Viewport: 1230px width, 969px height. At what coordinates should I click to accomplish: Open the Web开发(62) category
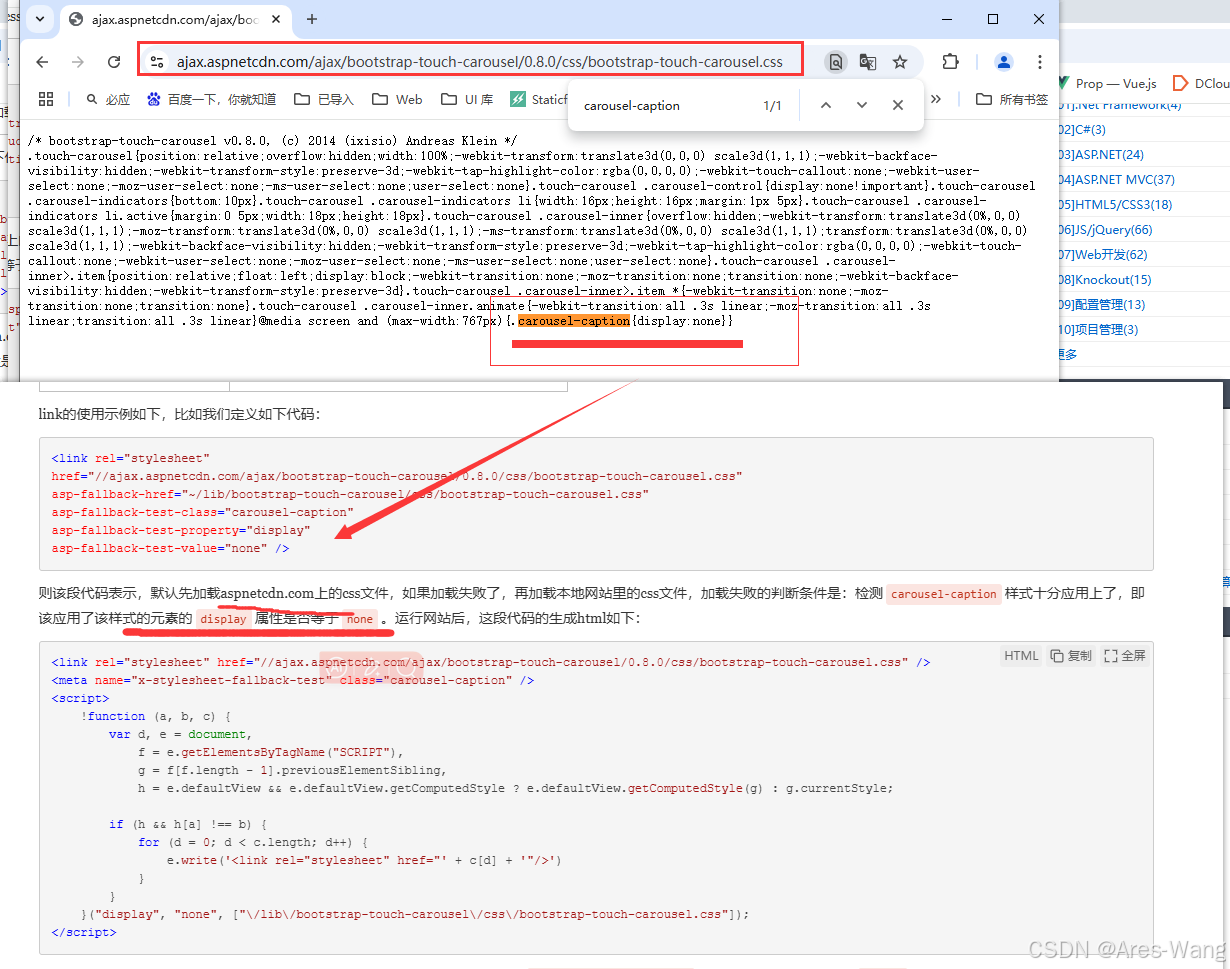tap(1103, 254)
